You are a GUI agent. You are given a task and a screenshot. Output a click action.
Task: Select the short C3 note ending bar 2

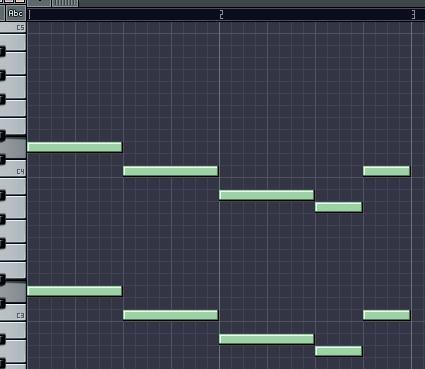[x=387, y=315]
